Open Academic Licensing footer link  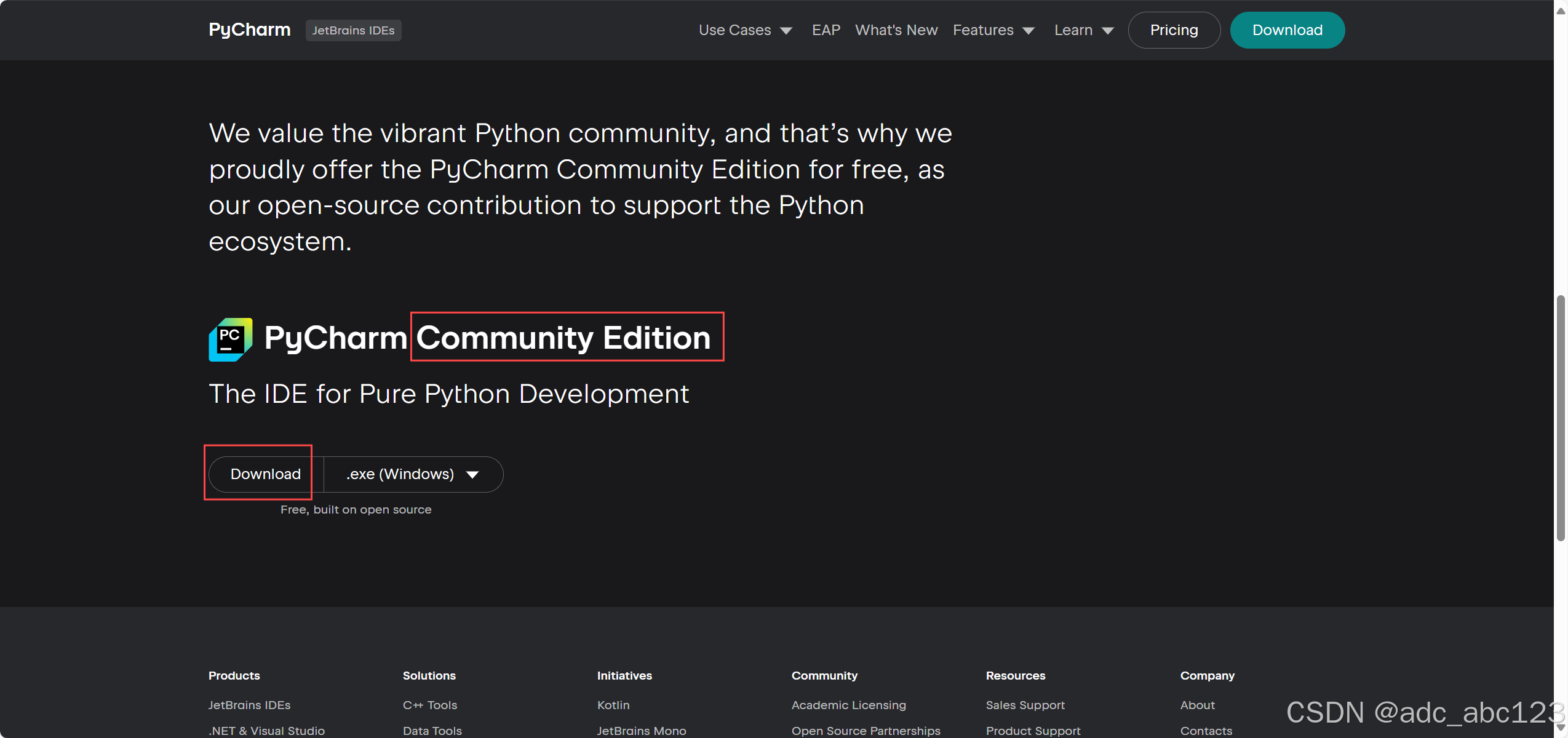pyautogui.click(x=849, y=705)
